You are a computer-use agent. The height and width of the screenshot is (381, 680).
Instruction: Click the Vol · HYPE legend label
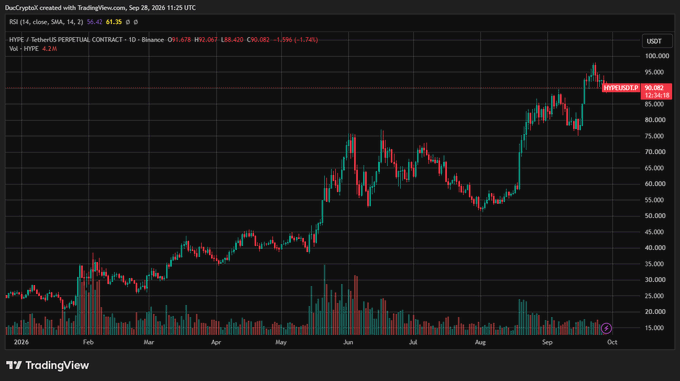(x=24, y=49)
